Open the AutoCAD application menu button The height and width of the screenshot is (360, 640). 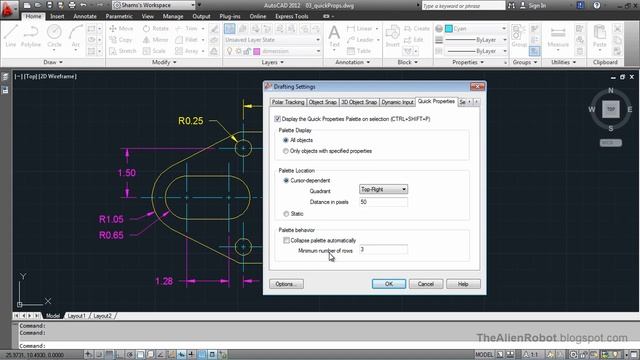pos(8,9)
